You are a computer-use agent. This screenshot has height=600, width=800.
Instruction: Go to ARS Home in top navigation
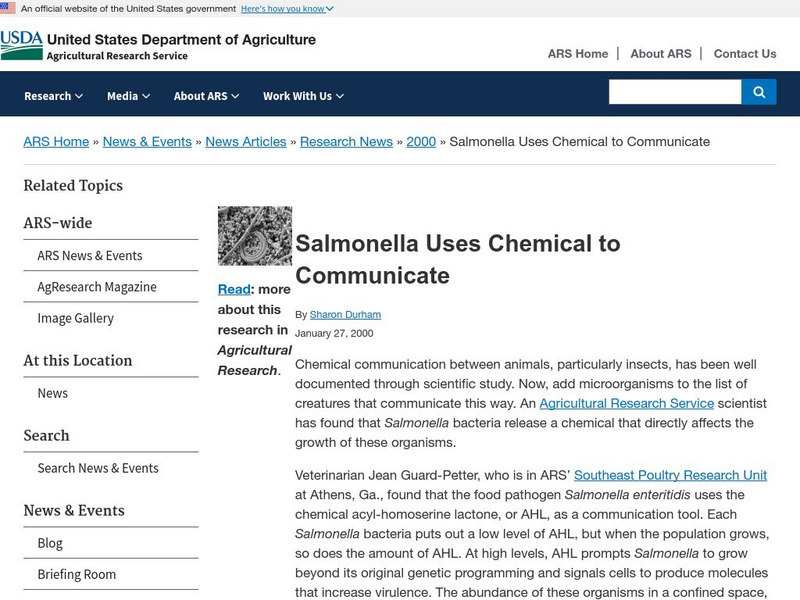578,54
